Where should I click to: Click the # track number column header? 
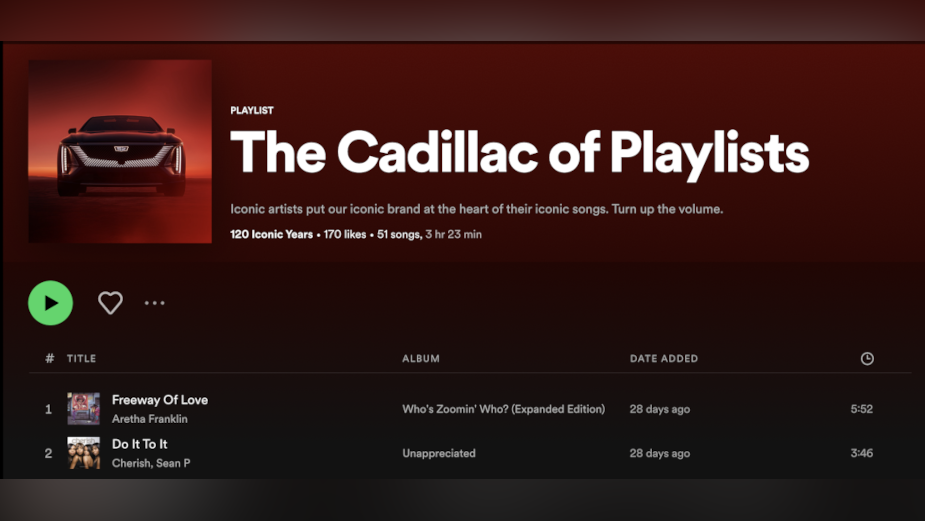coord(49,359)
